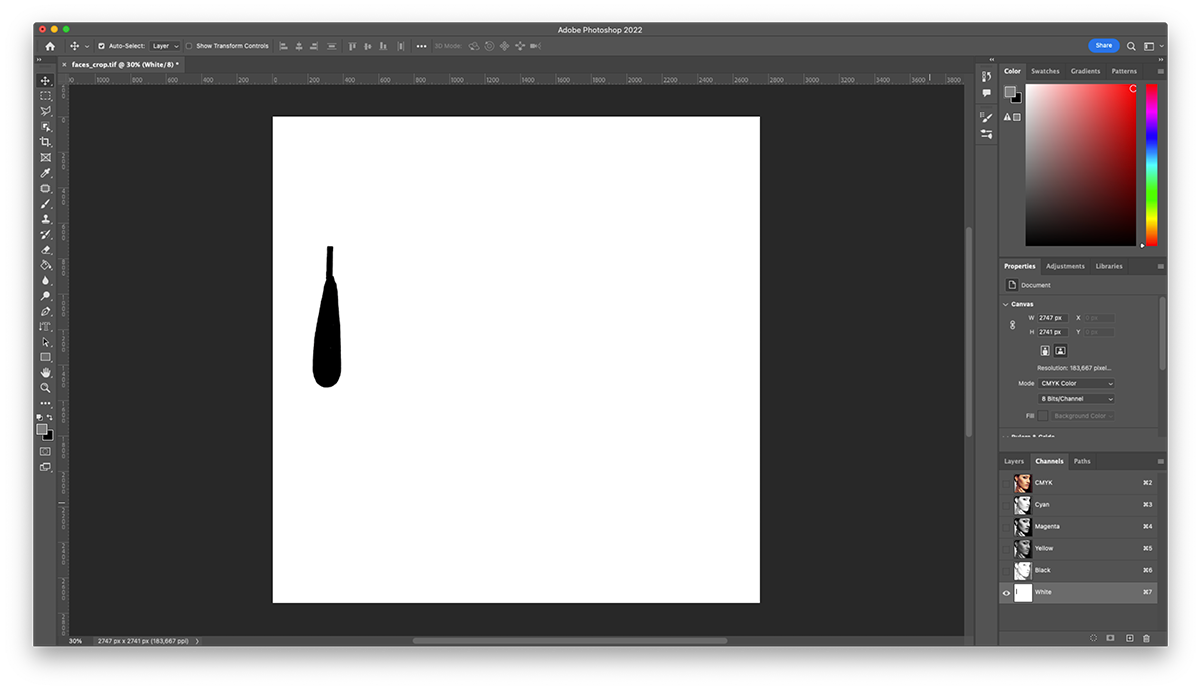Click the Share button

coord(1103,45)
